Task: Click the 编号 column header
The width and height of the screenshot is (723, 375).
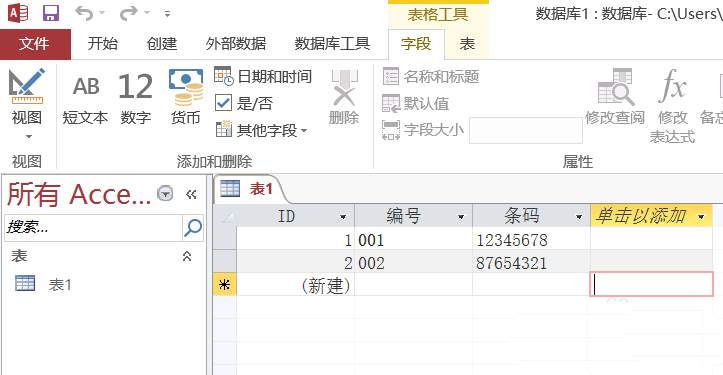Action: 414,216
